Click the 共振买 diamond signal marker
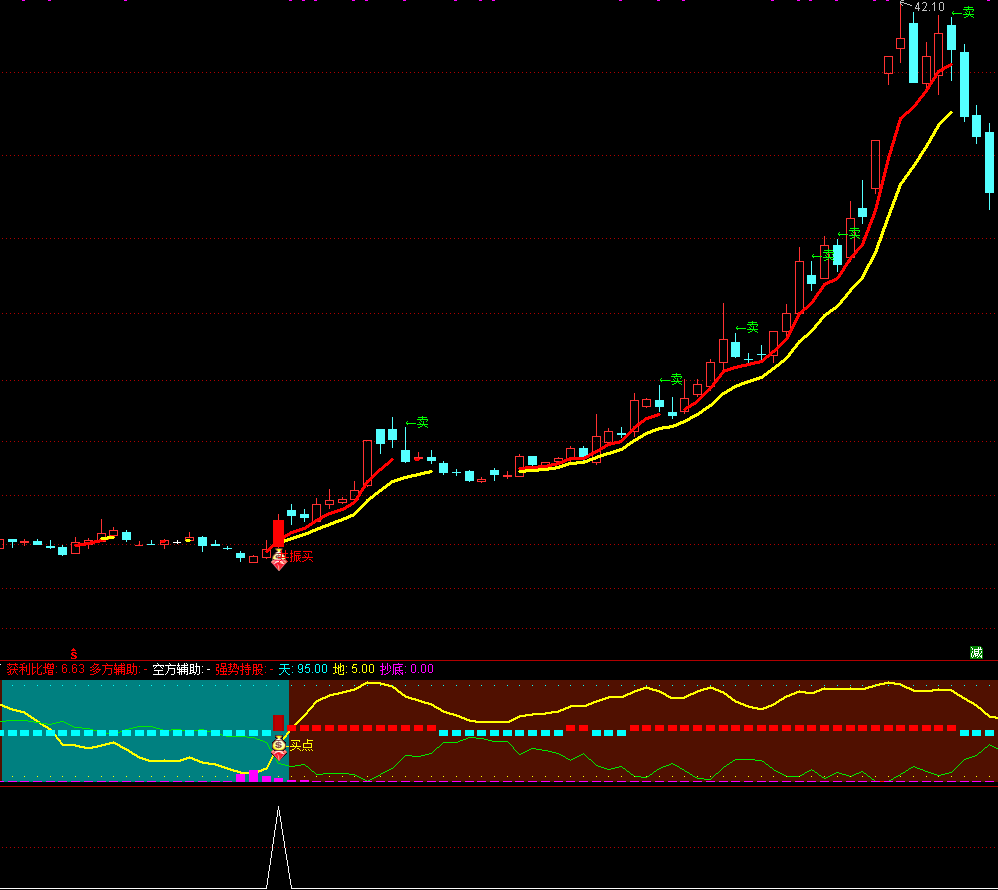The width and height of the screenshot is (998, 890). coord(279,560)
